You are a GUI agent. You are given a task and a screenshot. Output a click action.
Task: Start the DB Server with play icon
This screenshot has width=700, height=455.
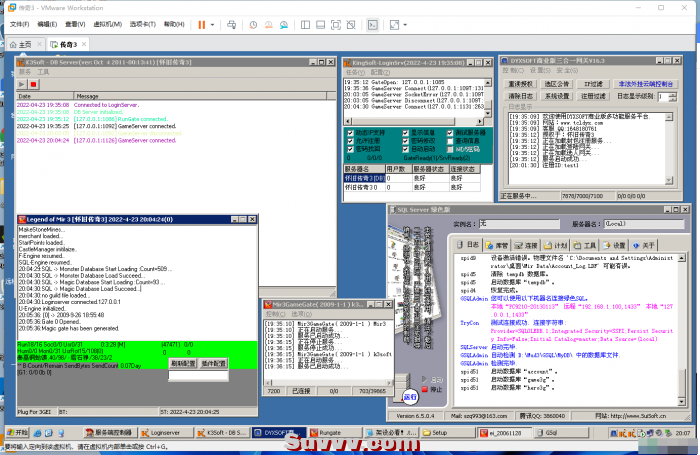(x=21, y=84)
